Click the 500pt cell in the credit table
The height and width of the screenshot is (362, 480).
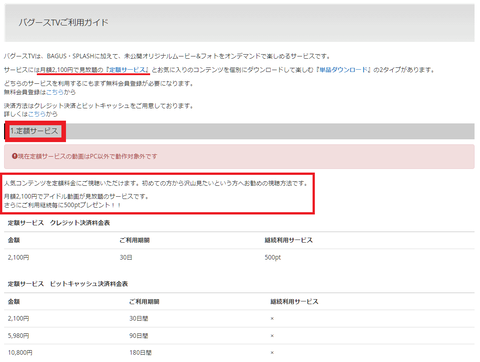click(x=273, y=257)
